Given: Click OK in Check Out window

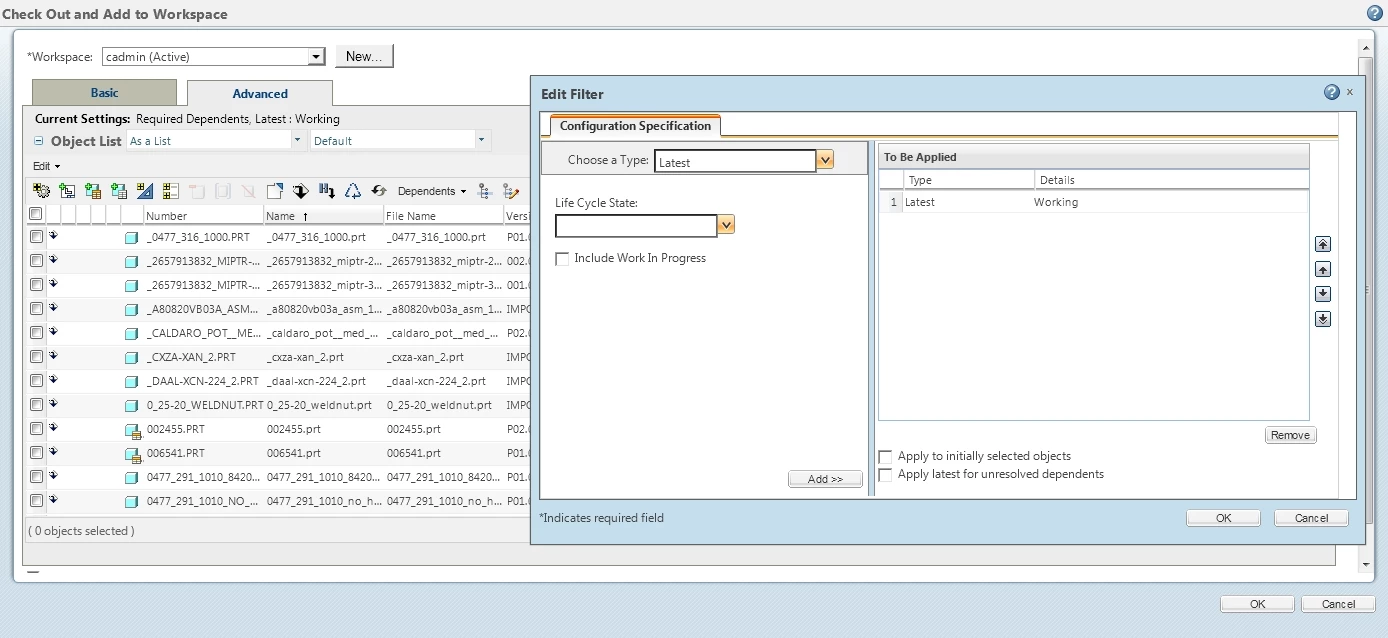Looking at the screenshot, I should click(1258, 604).
